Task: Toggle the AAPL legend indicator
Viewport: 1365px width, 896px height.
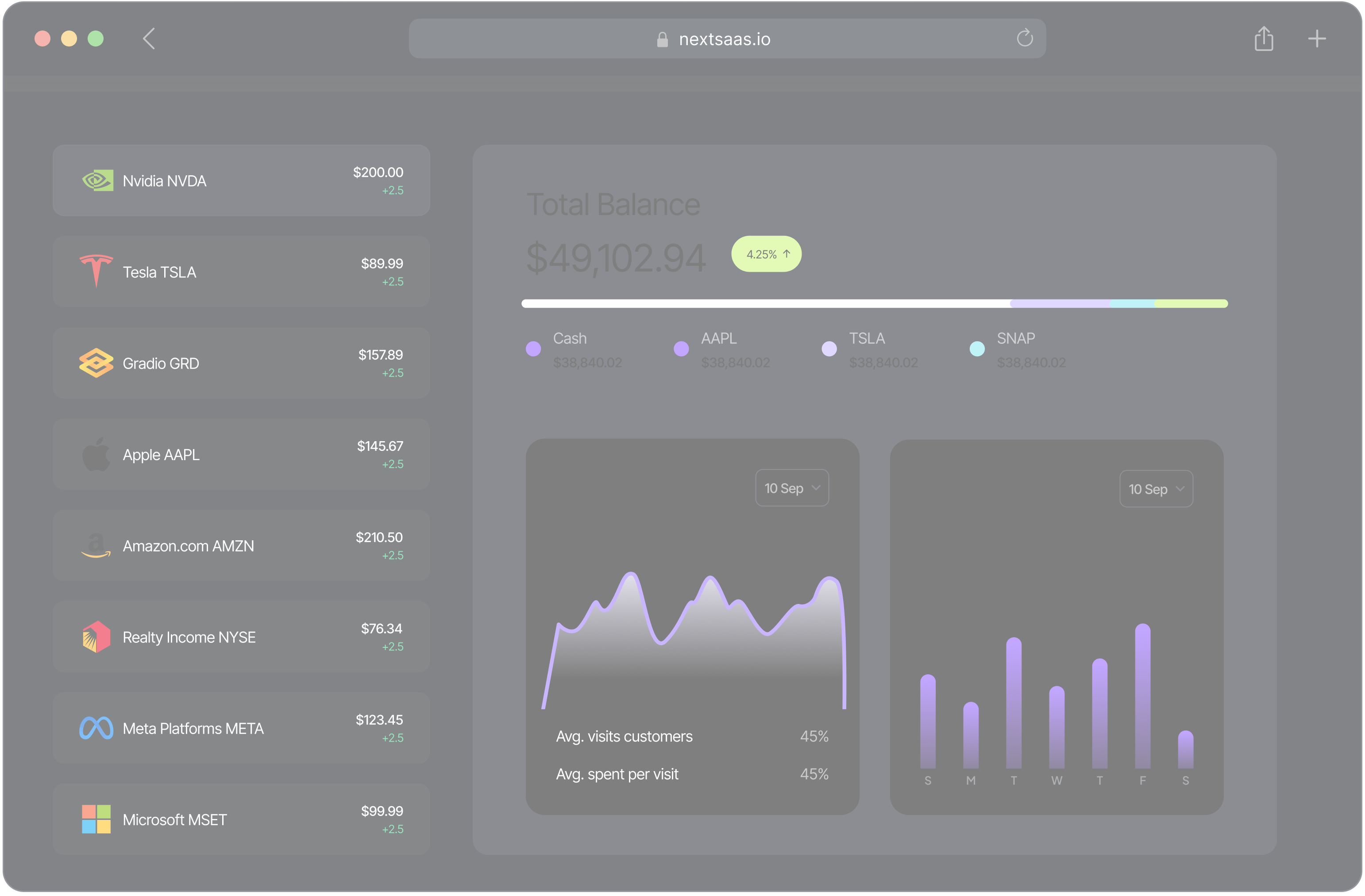Action: [x=681, y=349]
